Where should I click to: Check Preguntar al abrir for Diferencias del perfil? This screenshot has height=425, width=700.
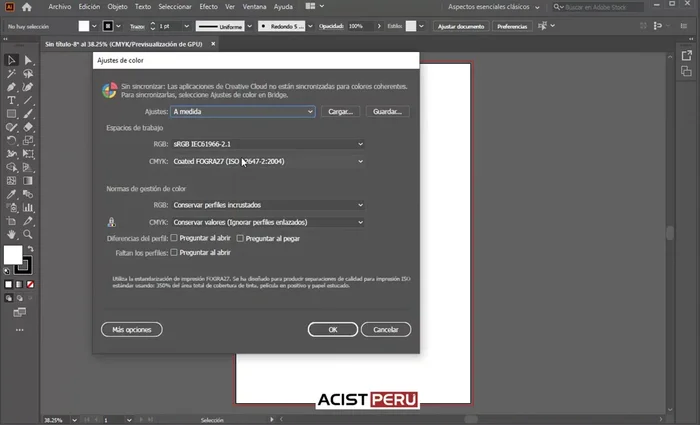pyautogui.click(x=174, y=238)
